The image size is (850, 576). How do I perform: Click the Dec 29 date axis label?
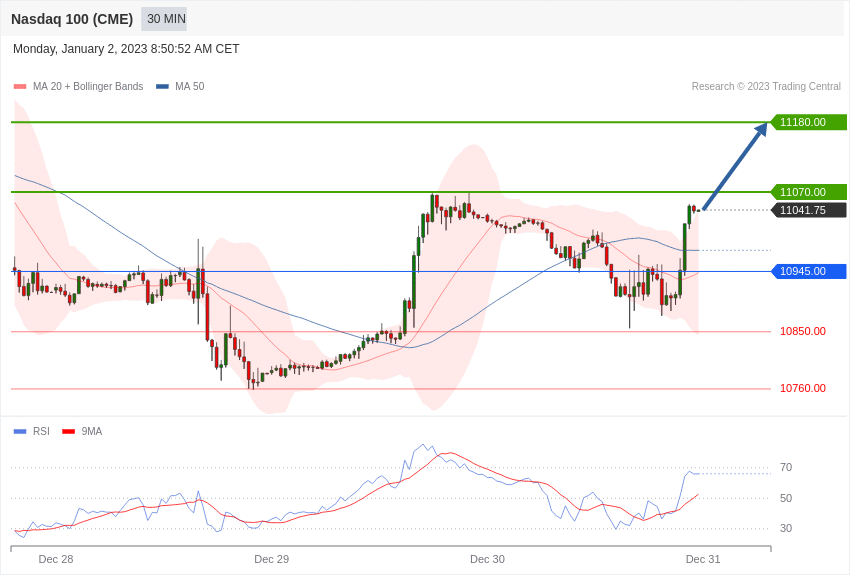pyautogui.click(x=272, y=559)
